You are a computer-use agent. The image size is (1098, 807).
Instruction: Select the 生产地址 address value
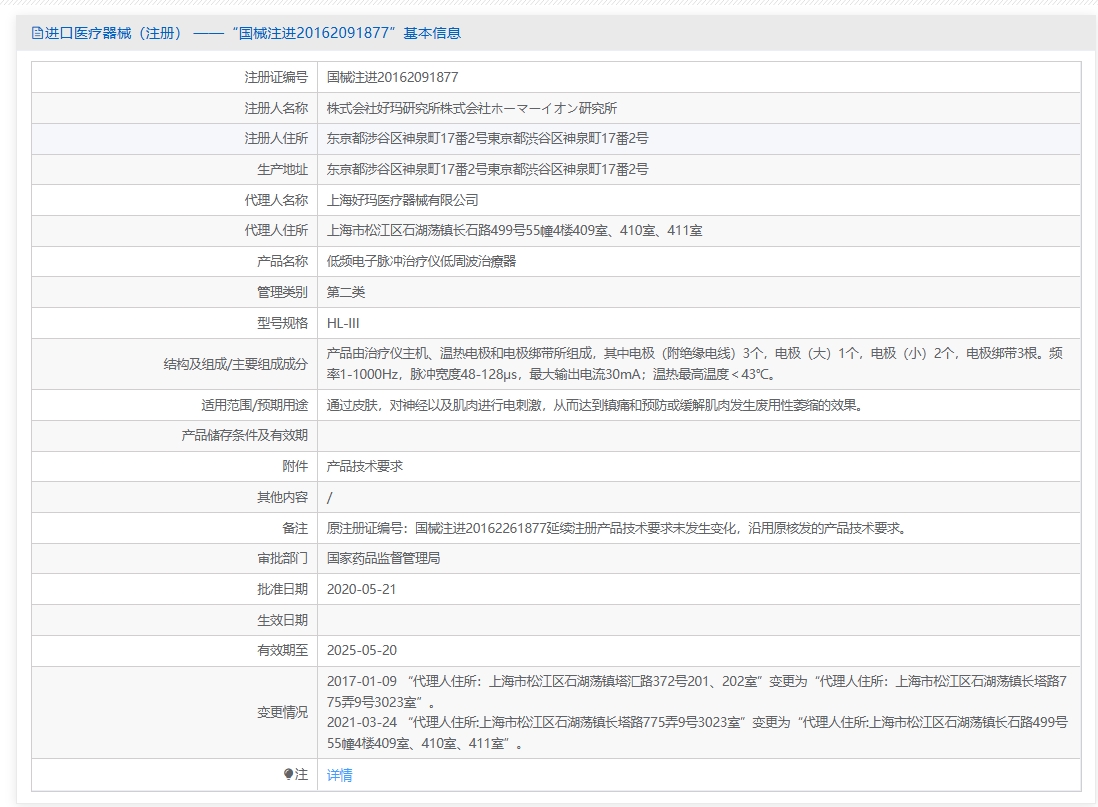coord(487,170)
